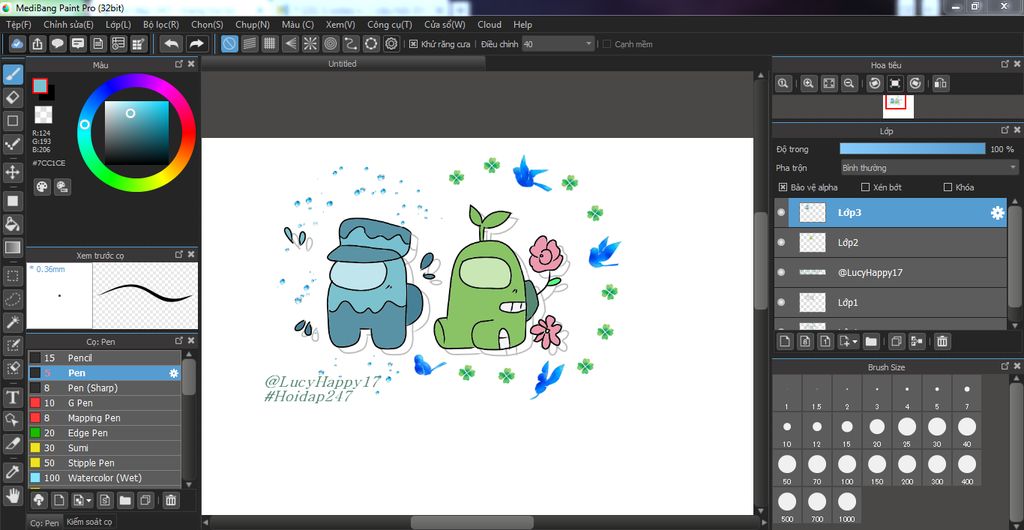Image resolution: width=1024 pixels, height=530 pixels.
Task: Hide layer Lớp2
Action: [x=781, y=243]
